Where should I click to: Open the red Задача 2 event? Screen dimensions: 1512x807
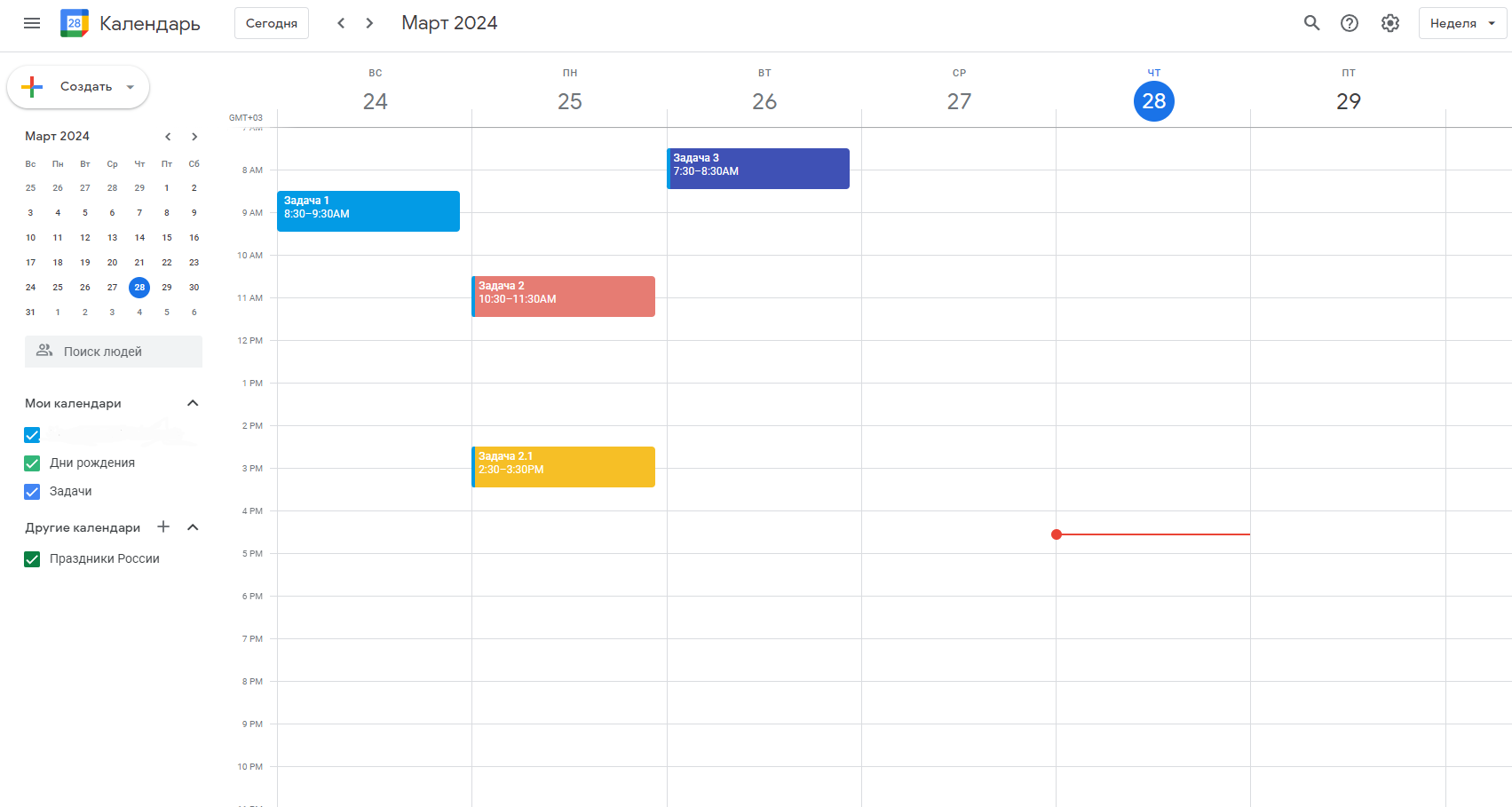(564, 297)
